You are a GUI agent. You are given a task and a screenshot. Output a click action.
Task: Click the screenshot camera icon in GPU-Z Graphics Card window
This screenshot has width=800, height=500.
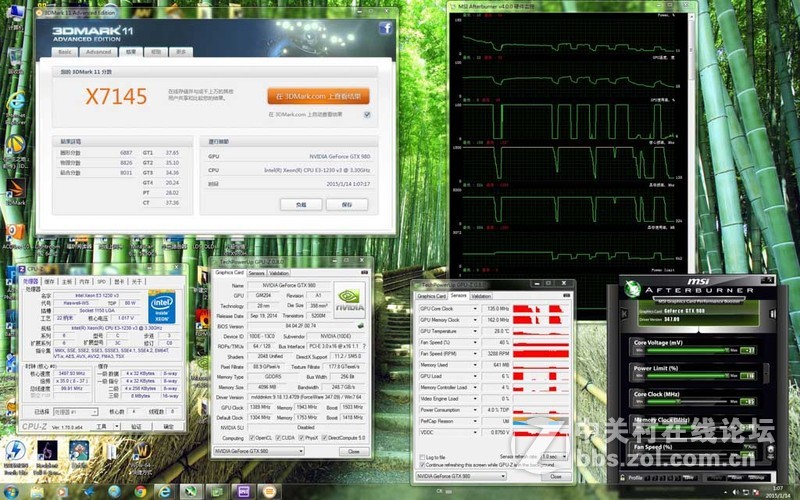(364, 273)
